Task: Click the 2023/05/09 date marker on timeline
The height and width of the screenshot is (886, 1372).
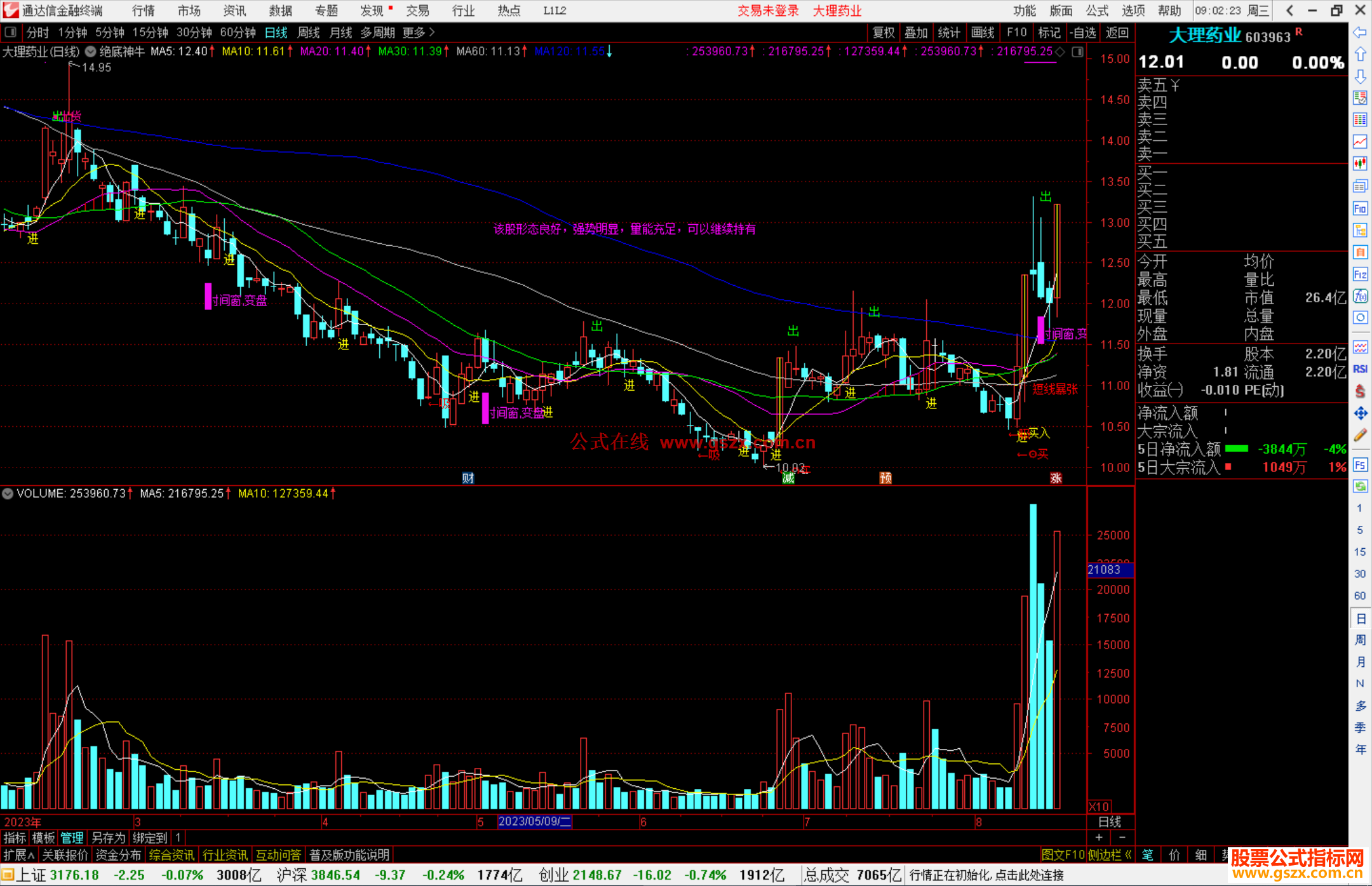Action: [535, 821]
